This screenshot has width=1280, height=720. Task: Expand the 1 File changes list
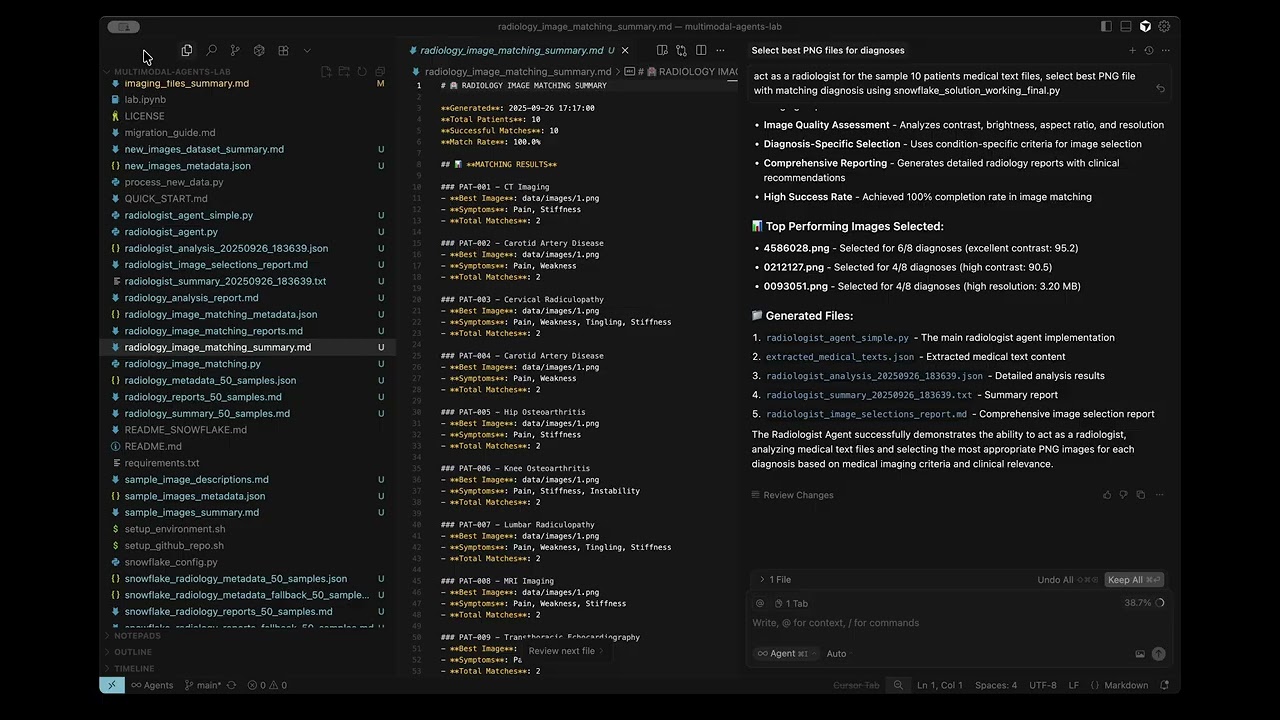(x=775, y=580)
